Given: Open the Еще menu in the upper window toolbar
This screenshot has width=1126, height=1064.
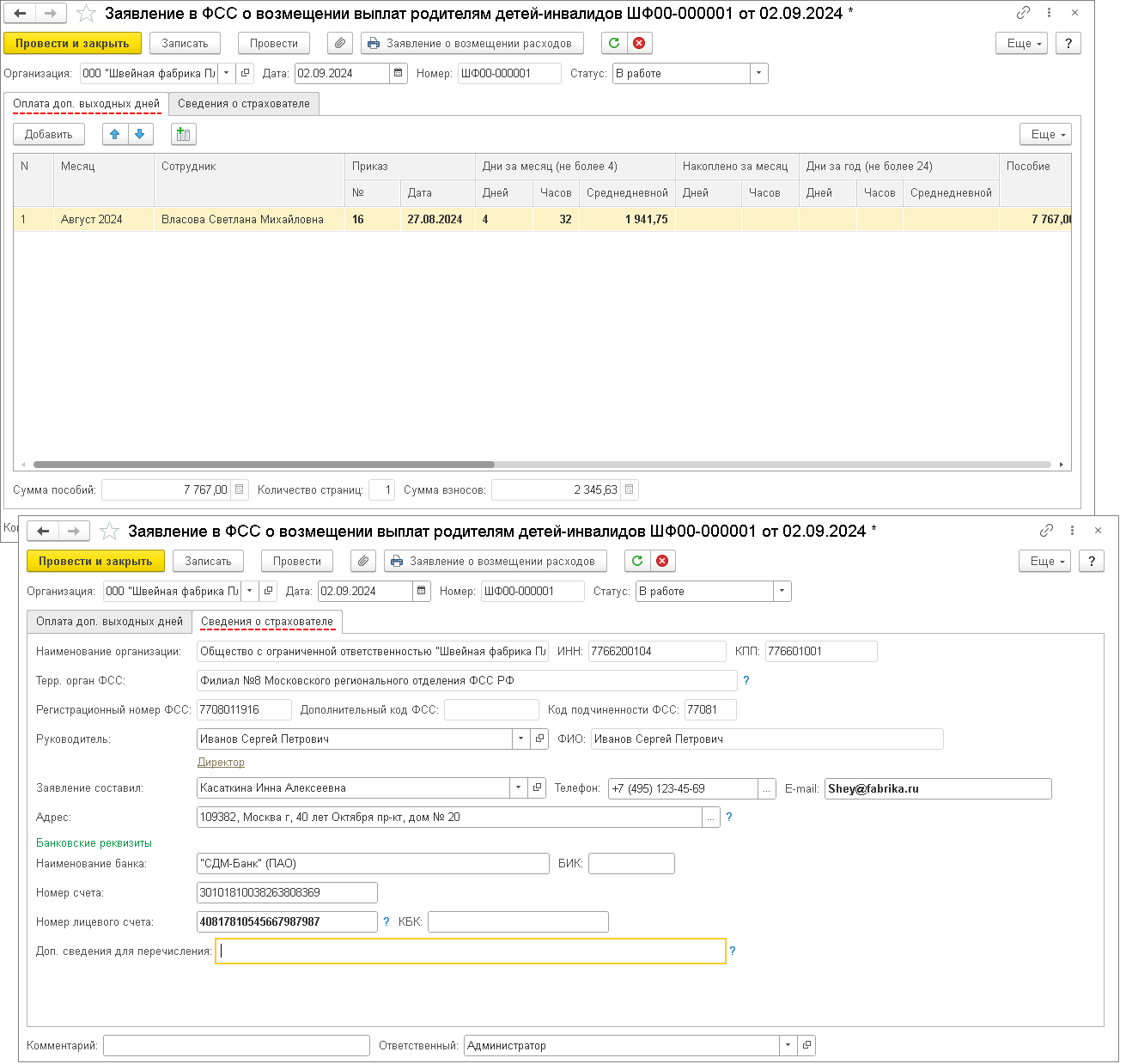Looking at the screenshot, I should [x=1021, y=43].
